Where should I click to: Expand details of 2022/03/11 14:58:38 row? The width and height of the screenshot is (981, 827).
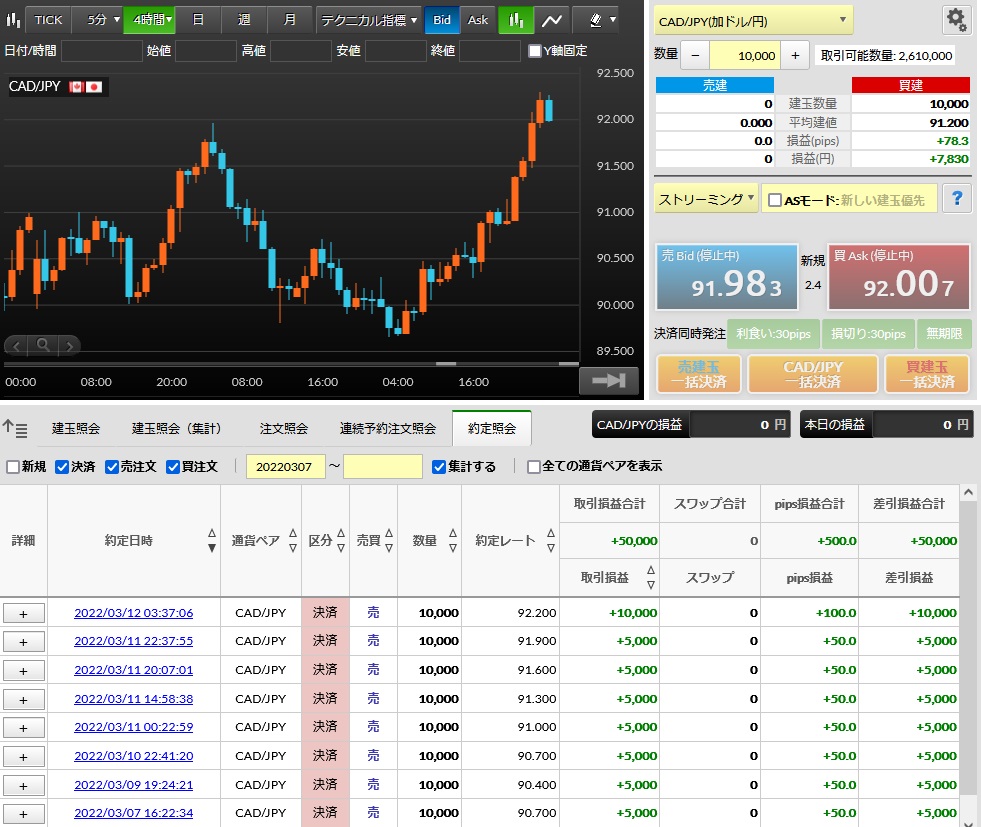(x=24, y=699)
